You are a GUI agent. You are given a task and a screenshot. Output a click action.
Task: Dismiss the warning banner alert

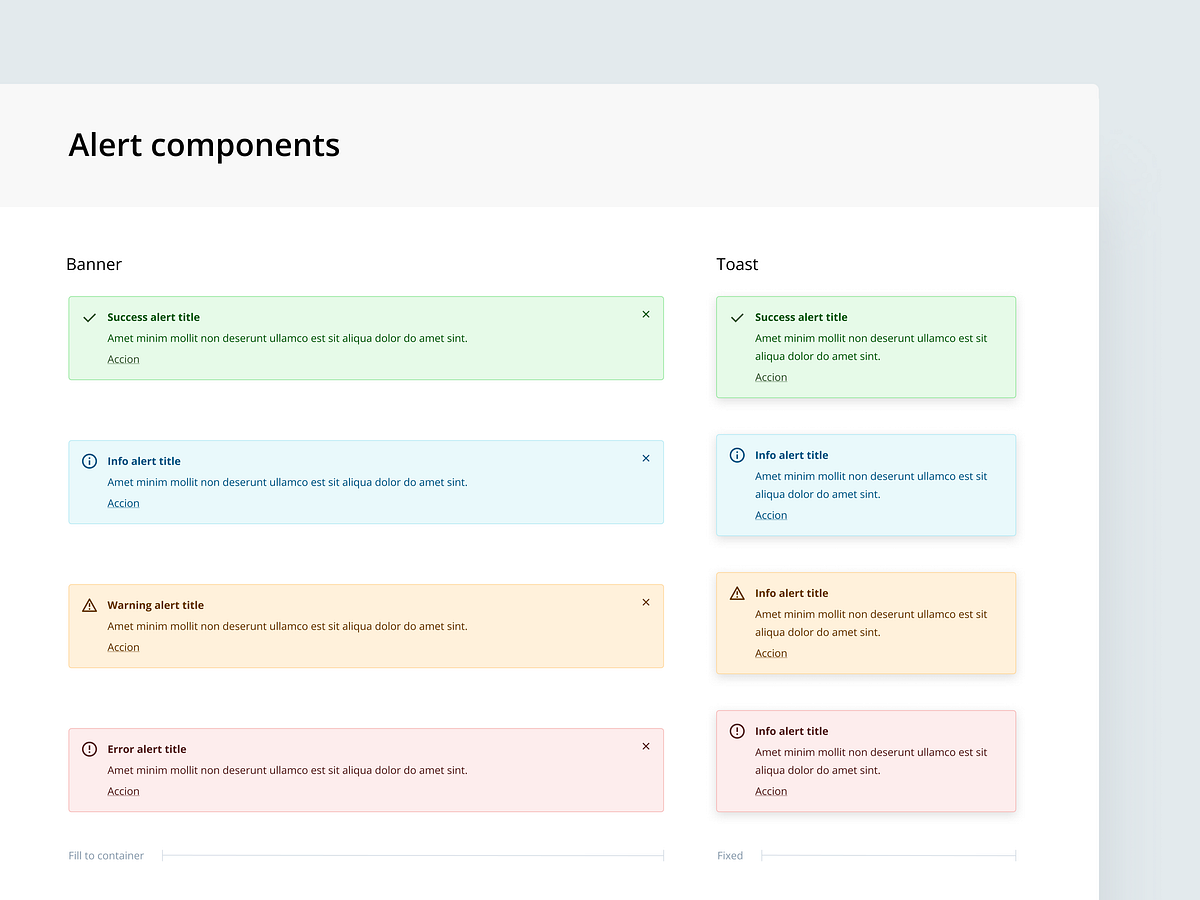point(646,602)
